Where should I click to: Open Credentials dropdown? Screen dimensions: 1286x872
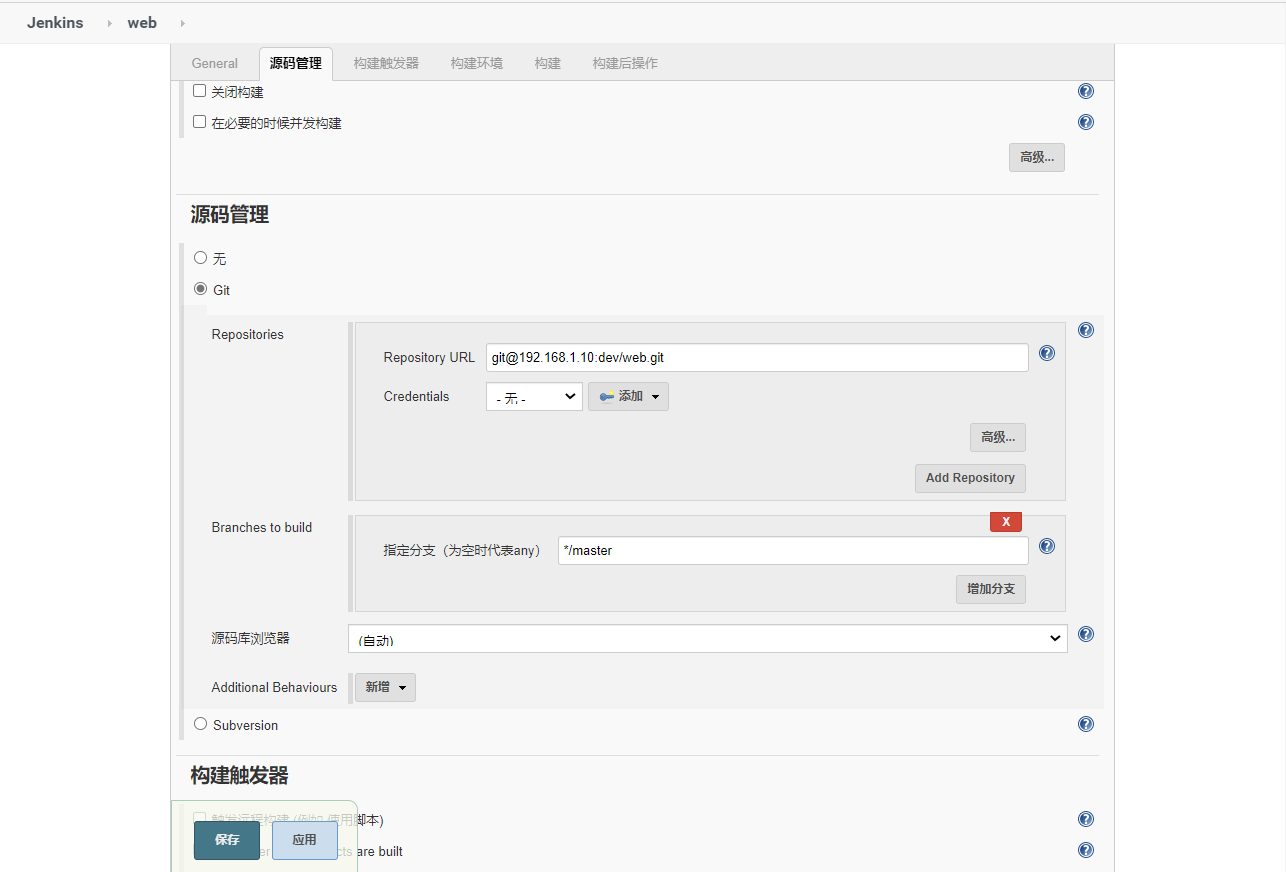coord(534,397)
